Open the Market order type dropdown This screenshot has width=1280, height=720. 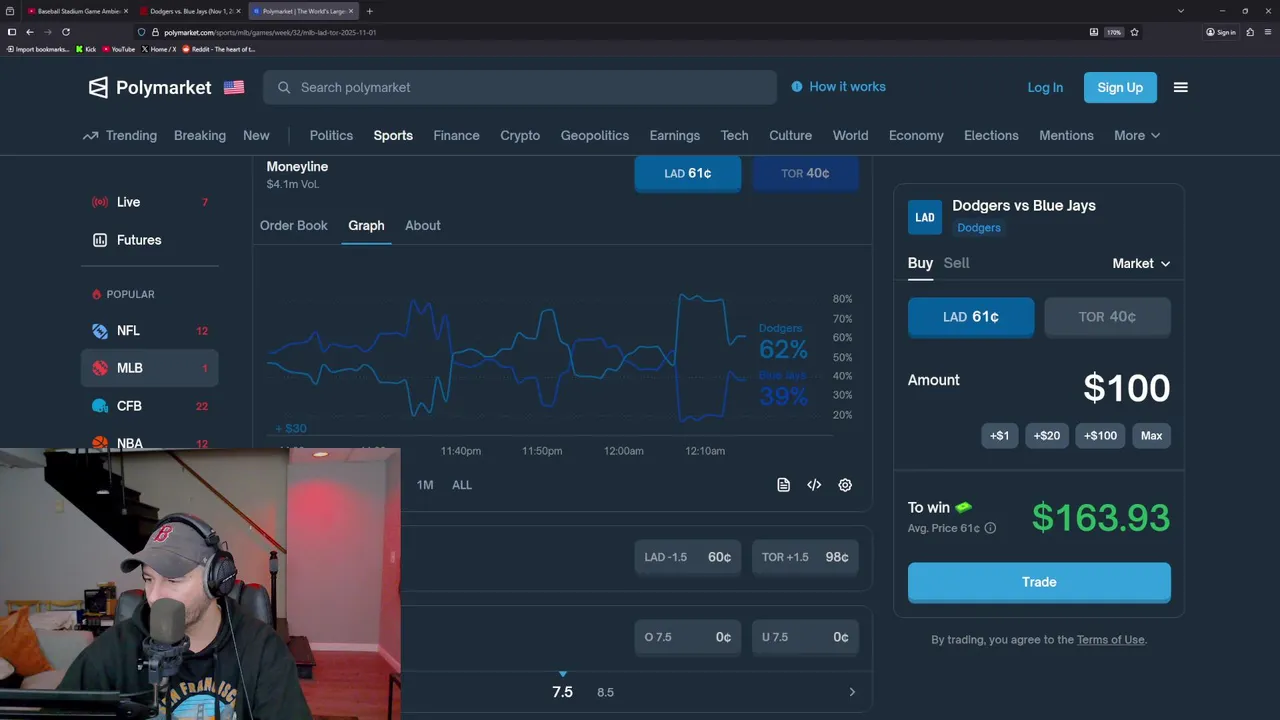[x=1141, y=263]
